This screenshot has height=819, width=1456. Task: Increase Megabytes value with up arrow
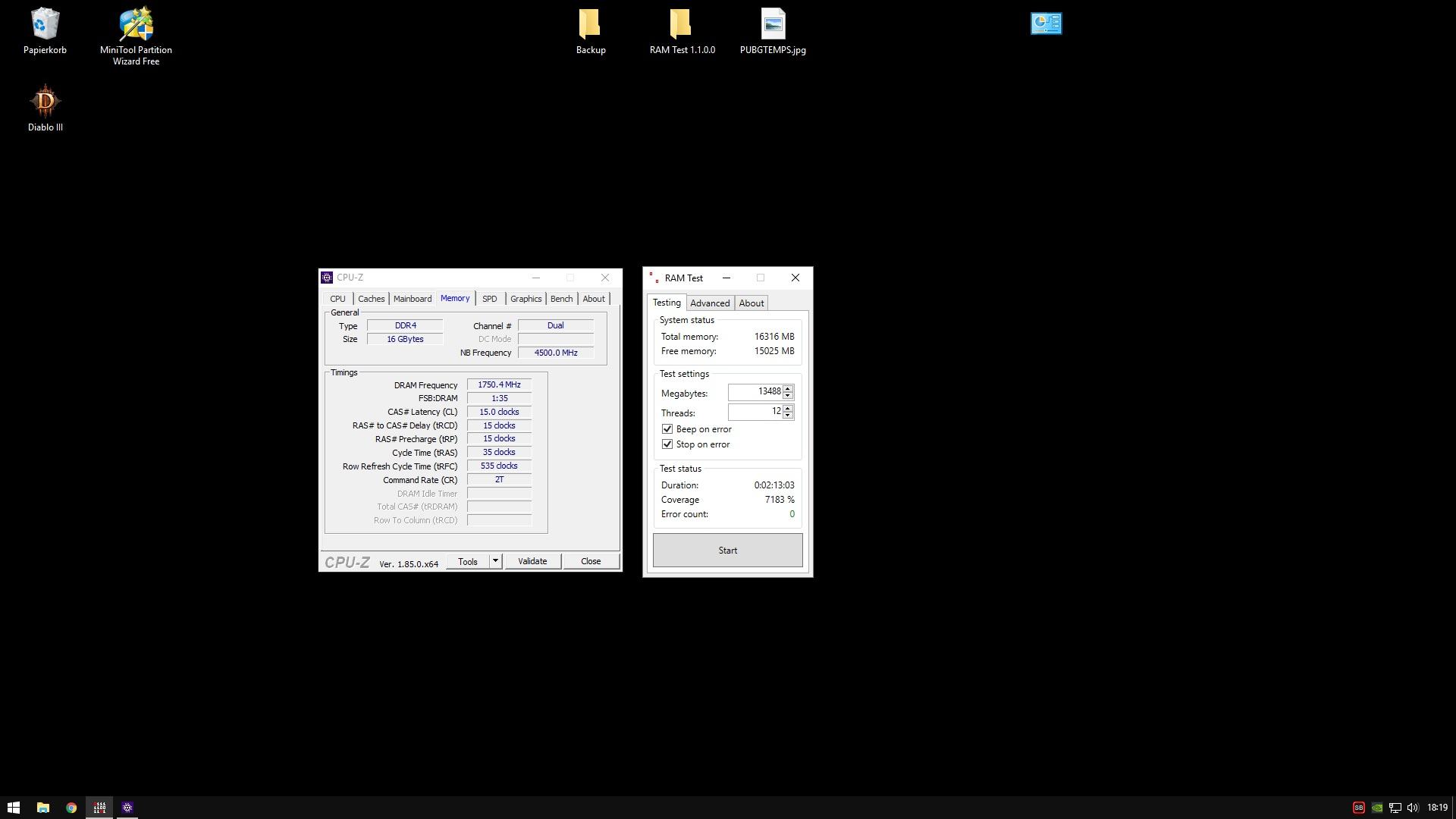788,388
